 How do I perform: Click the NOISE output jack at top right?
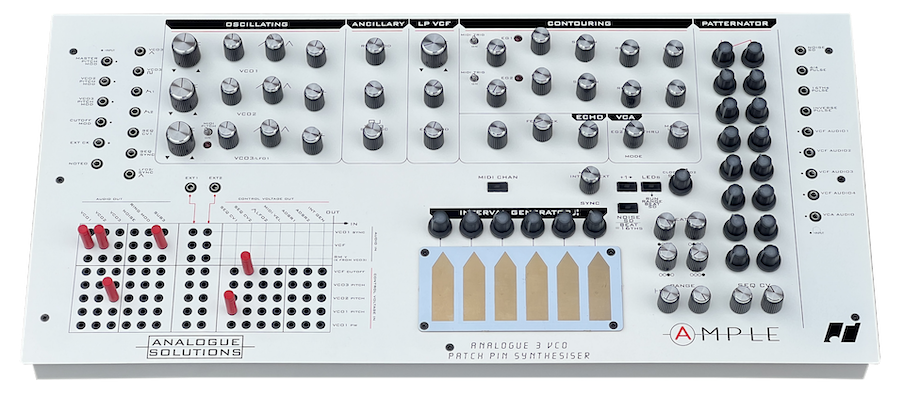pos(801,50)
